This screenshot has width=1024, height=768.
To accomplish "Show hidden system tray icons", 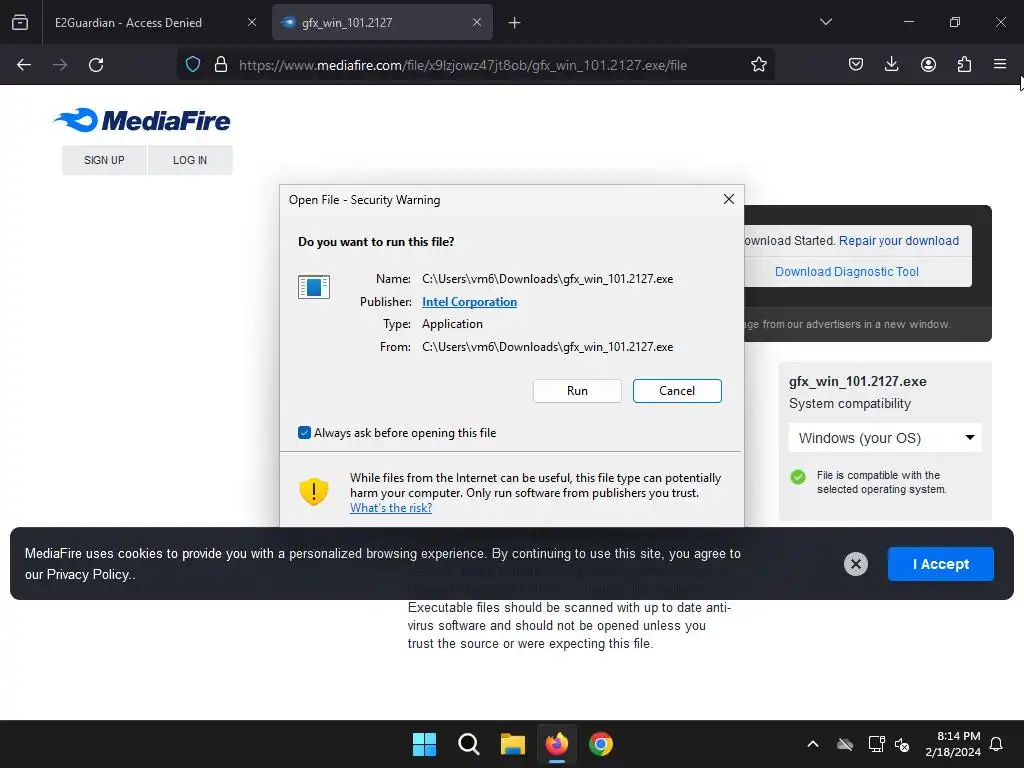I will pyautogui.click(x=812, y=744).
